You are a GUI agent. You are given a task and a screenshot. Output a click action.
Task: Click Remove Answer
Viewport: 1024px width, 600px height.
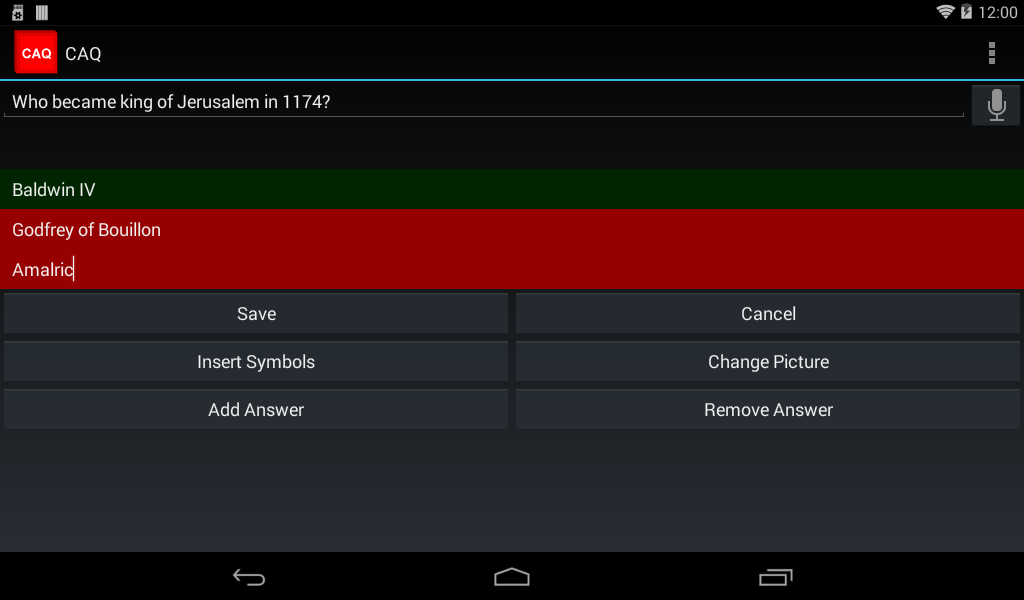pyautogui.click(x=768, y=409)
